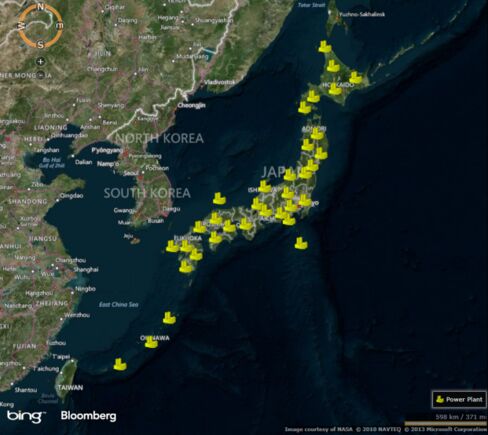This screenshot has width=488, height=435.
Task: Click the Busan city label
Action: [x=156, y=220]
